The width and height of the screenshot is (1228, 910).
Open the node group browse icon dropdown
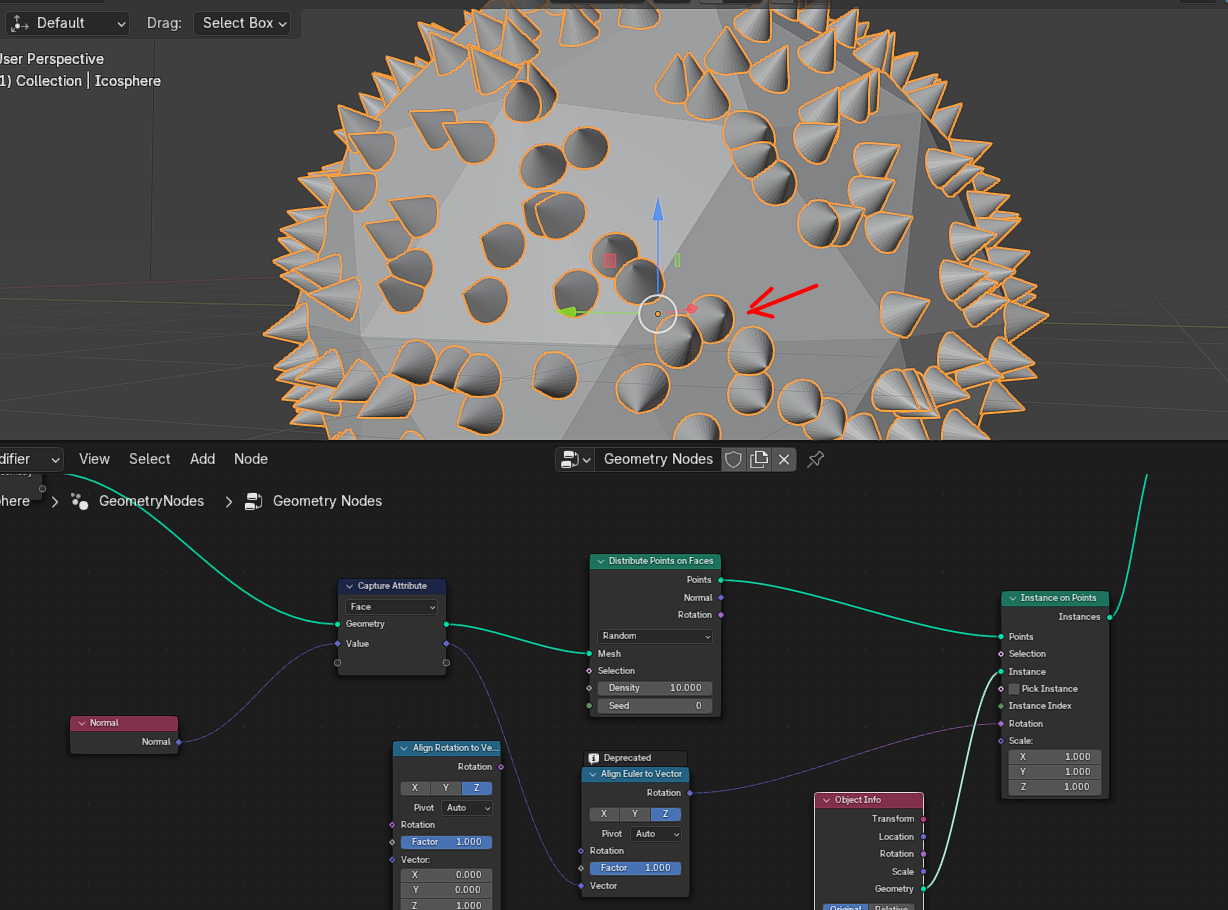(574, 459)
